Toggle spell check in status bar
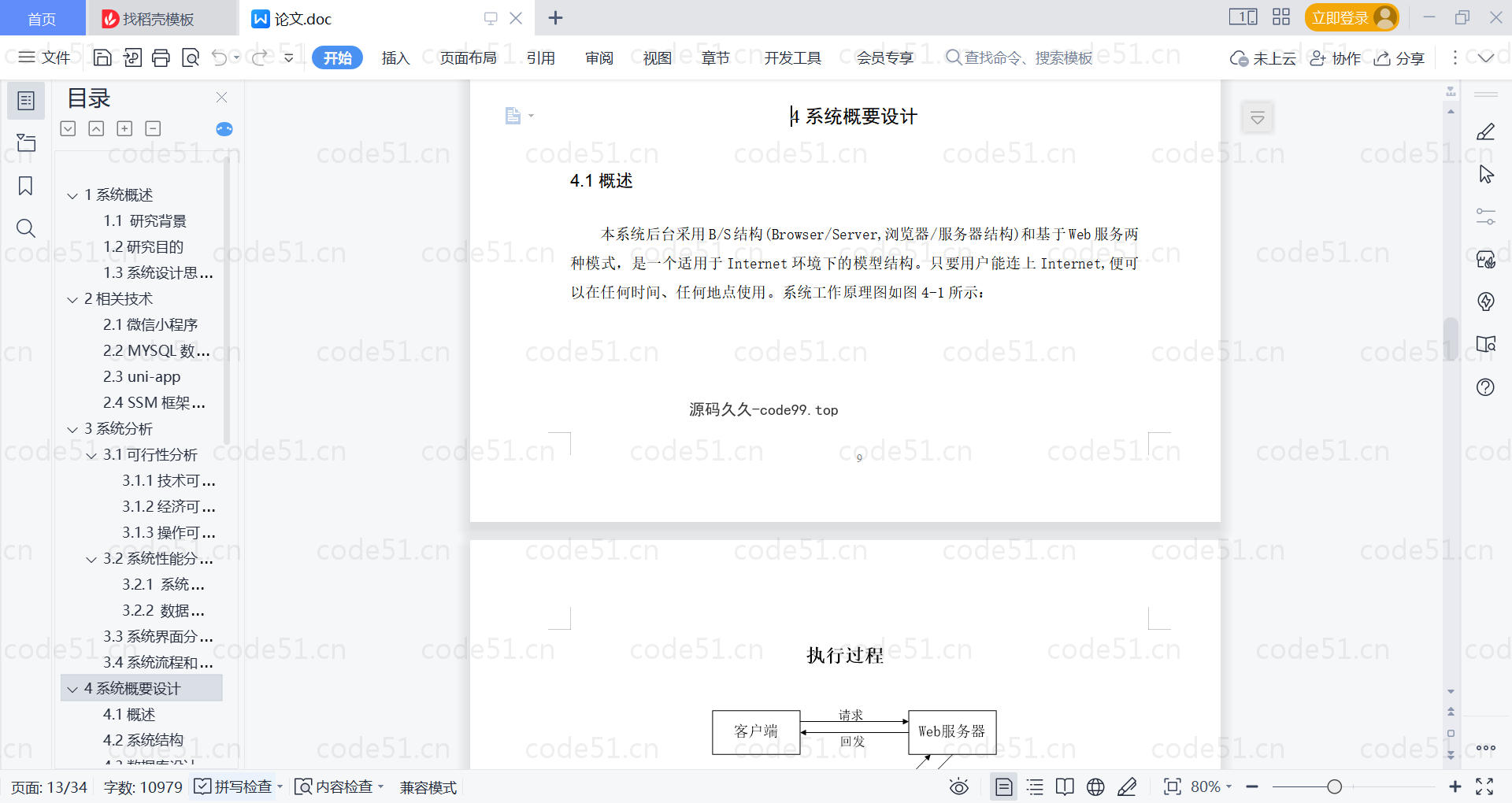The height and width of the screenshot is (803, 1512). pyautogui.click(x=233, y=786)
